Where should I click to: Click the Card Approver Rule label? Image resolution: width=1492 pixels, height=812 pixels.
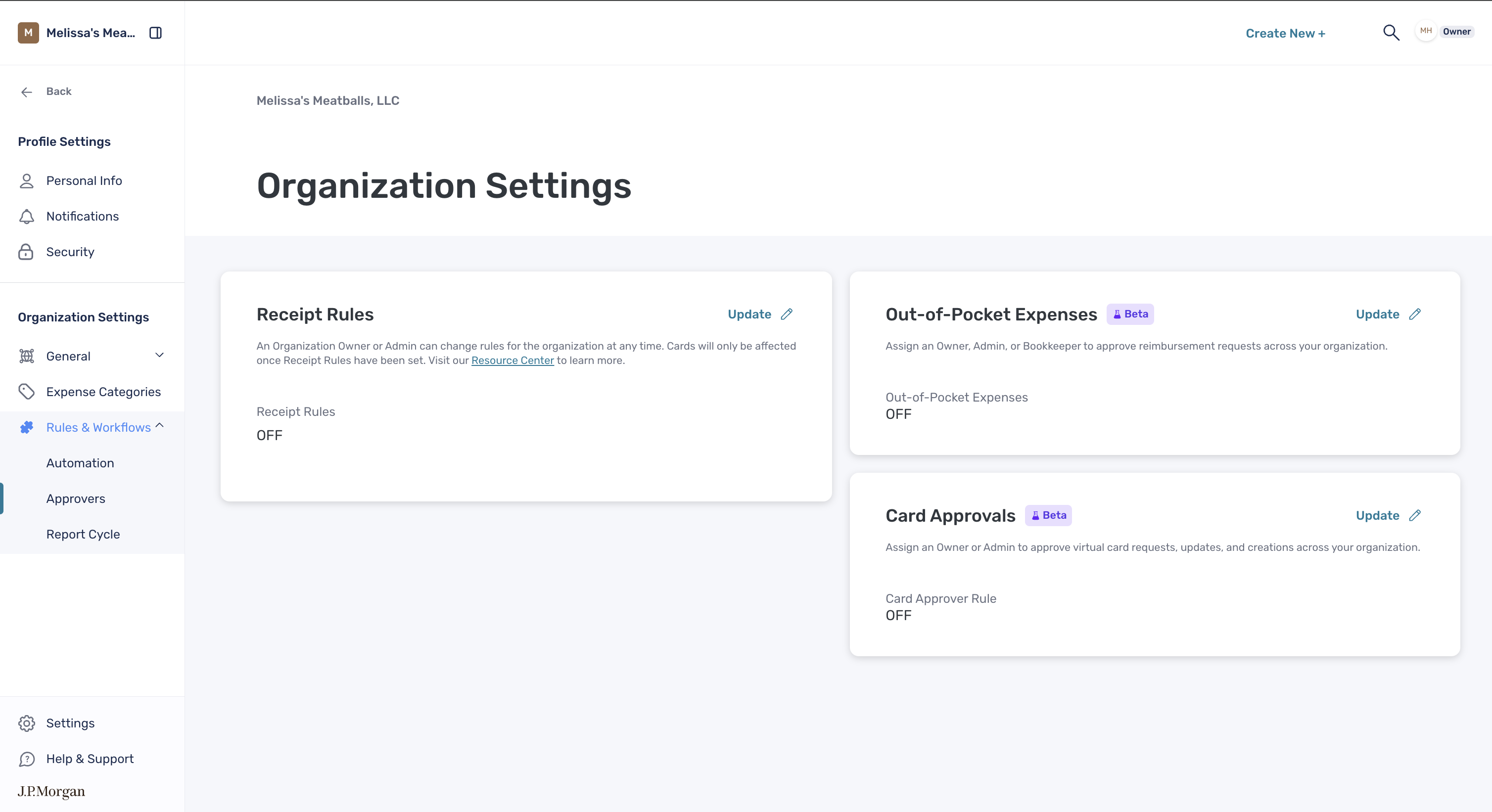[940, 599]
